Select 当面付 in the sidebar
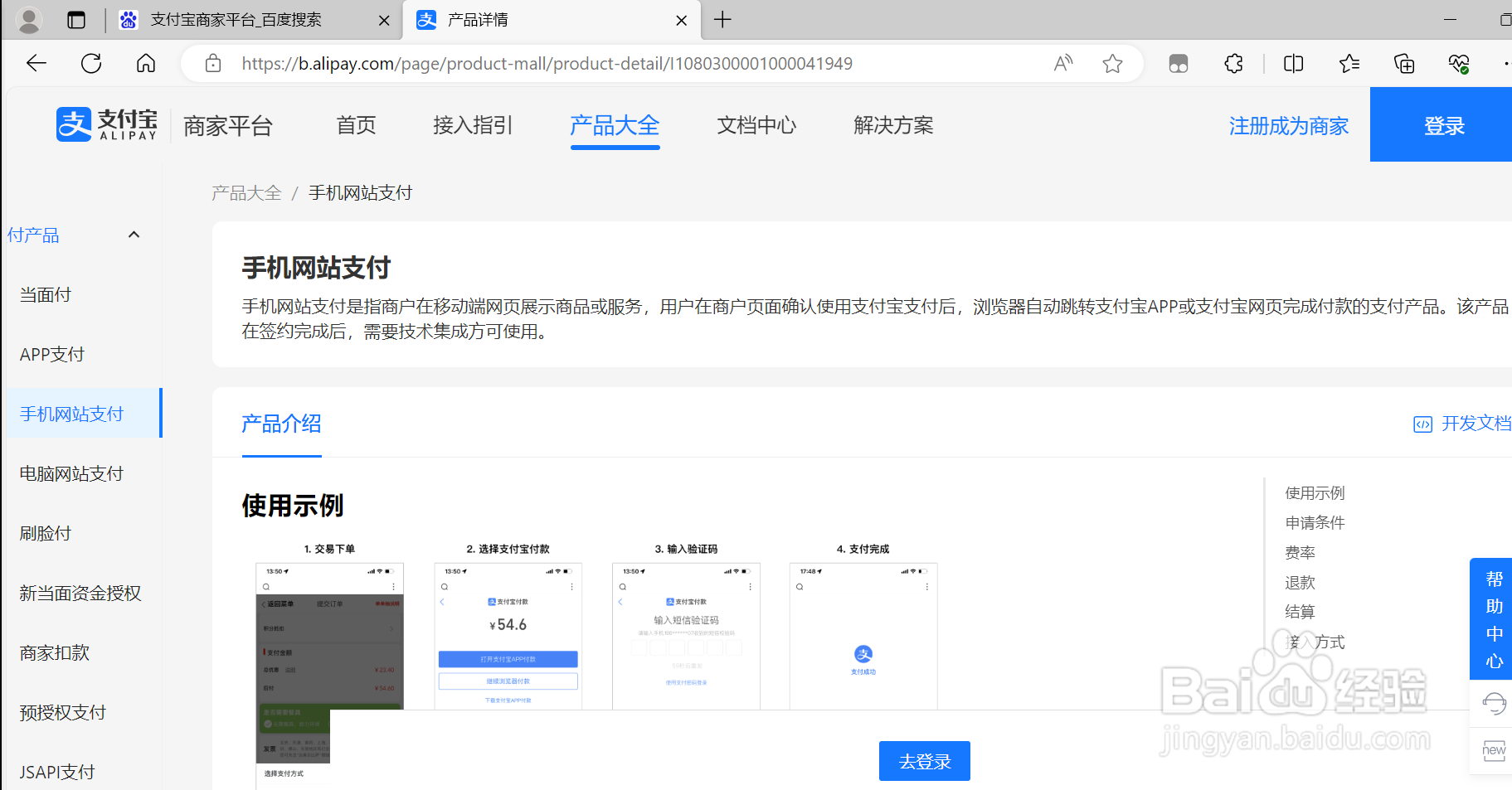This screenshot has width=1512, height=790. point(46,294)
